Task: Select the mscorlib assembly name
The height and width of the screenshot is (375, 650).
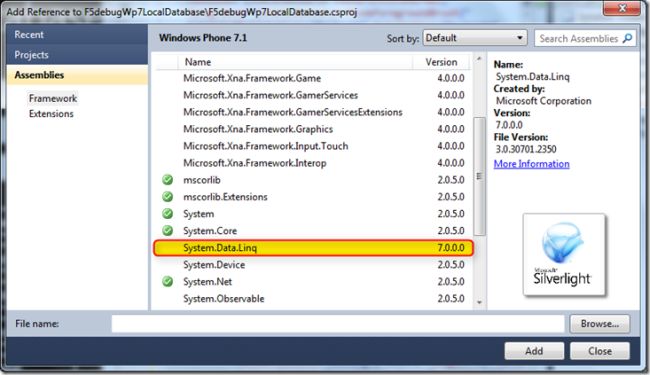Action: click(x=202, y=180)
